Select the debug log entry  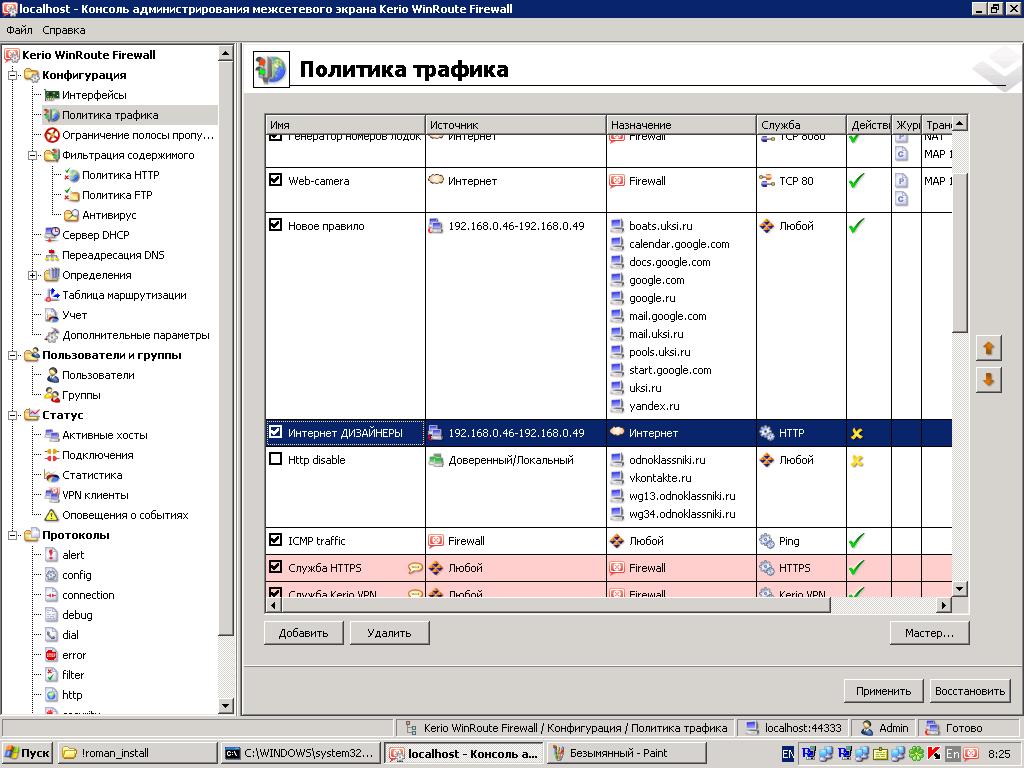pos(77,615)
